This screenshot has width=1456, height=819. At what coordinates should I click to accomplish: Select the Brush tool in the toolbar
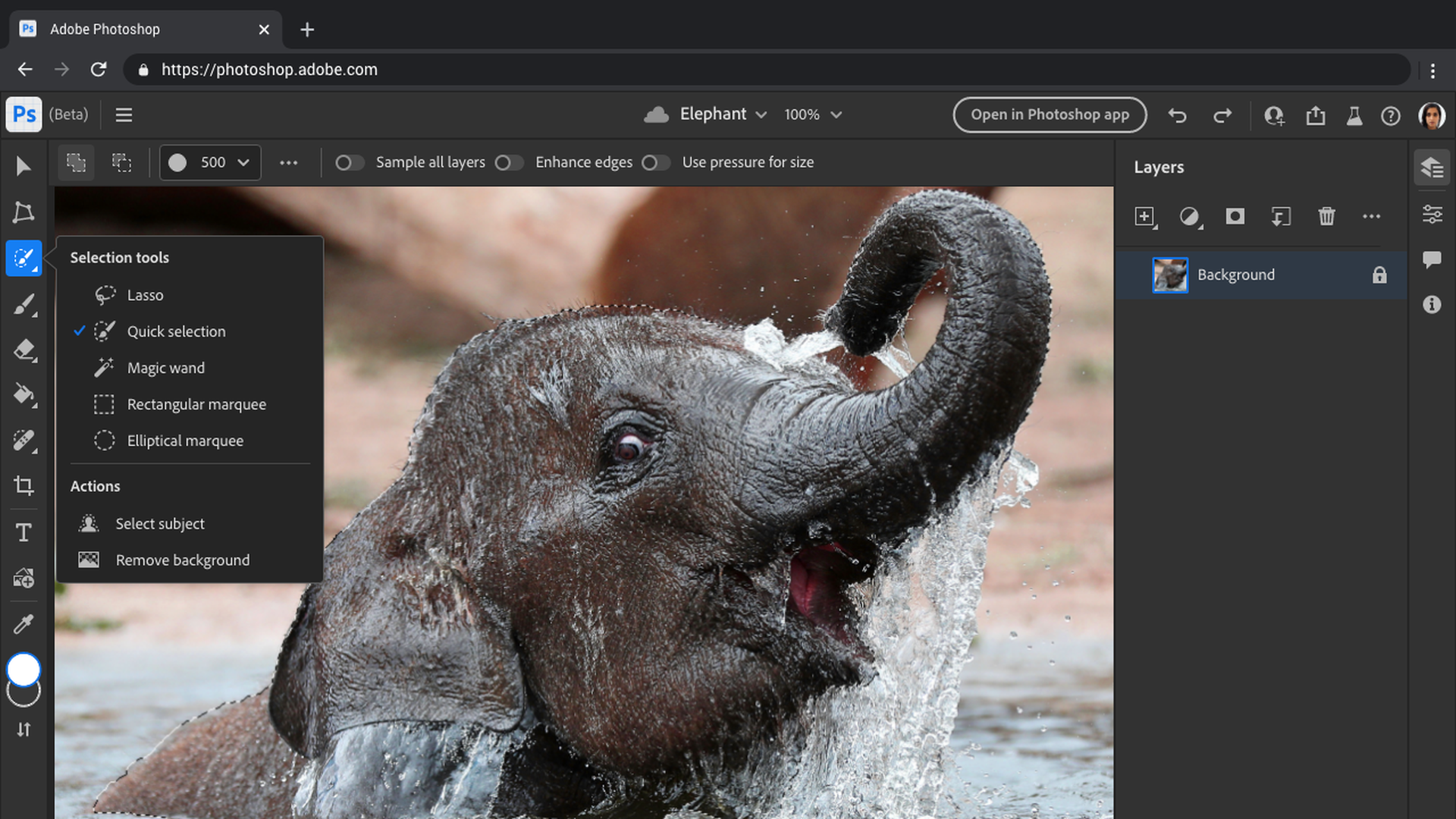coord(24,304)
